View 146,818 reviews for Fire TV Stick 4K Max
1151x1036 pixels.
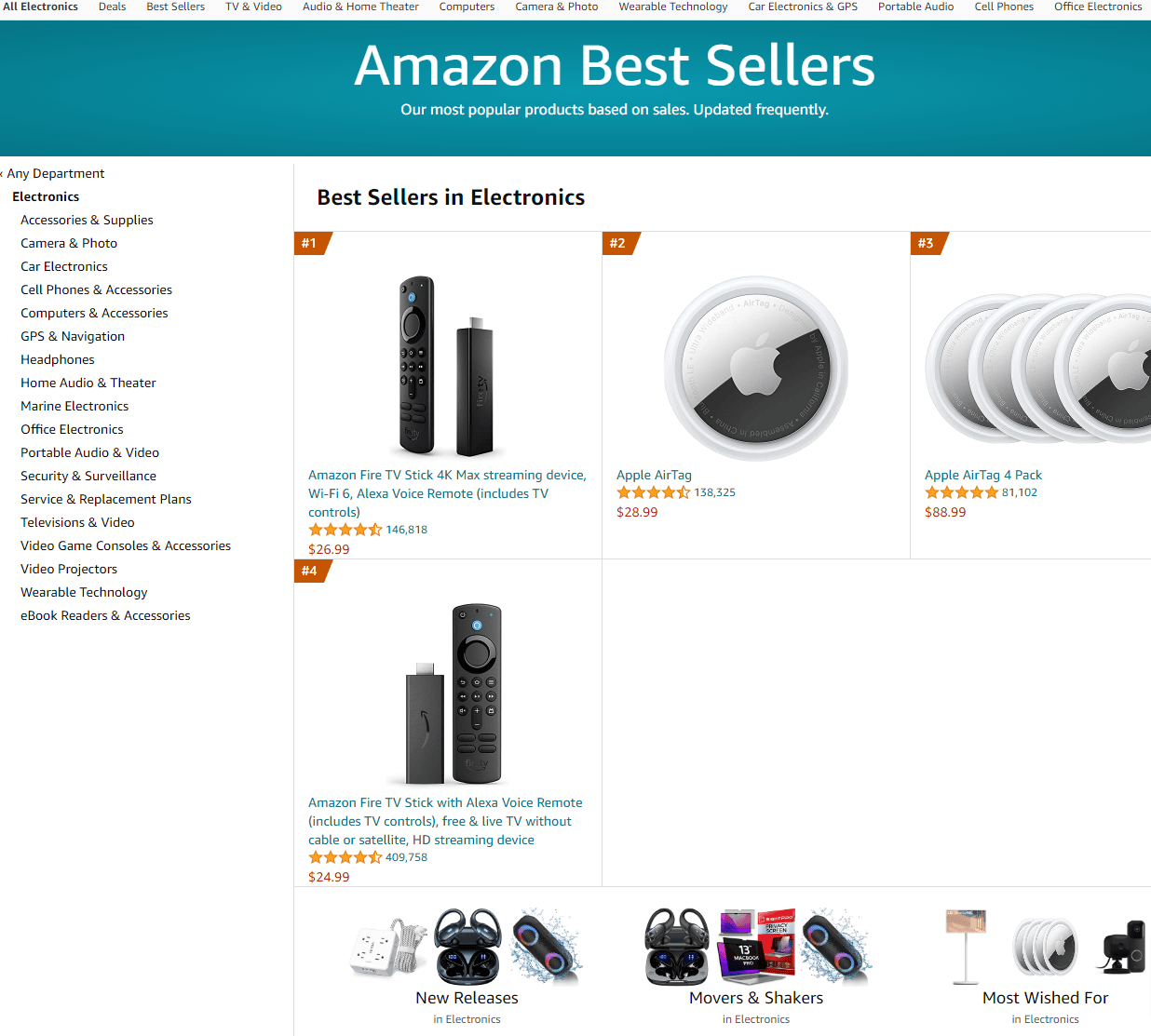click(x=407, y=529)
